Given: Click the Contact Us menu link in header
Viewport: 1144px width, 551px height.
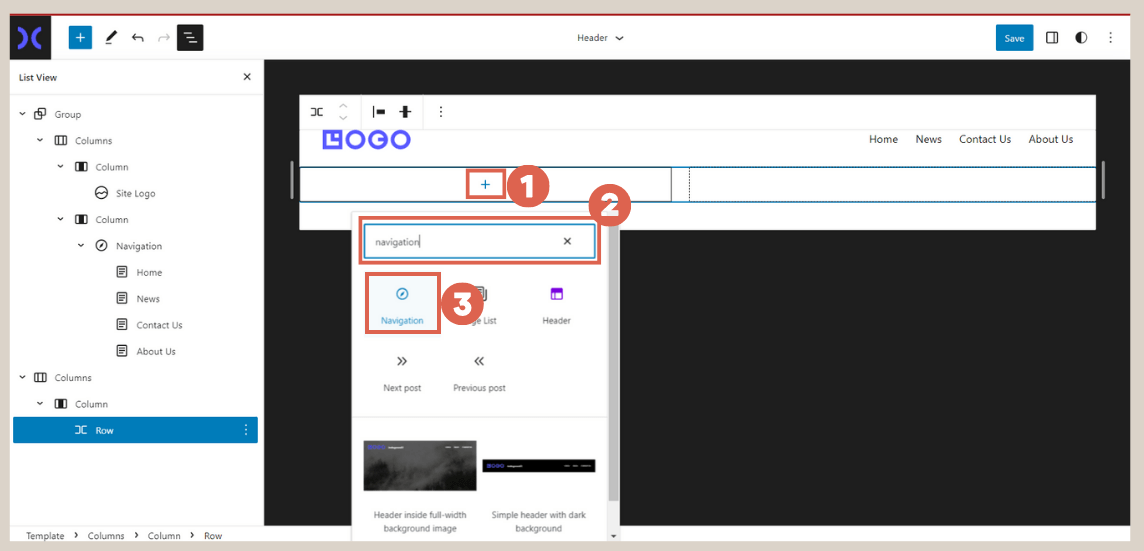Looking at the screenshot, I should click(984, 139).
